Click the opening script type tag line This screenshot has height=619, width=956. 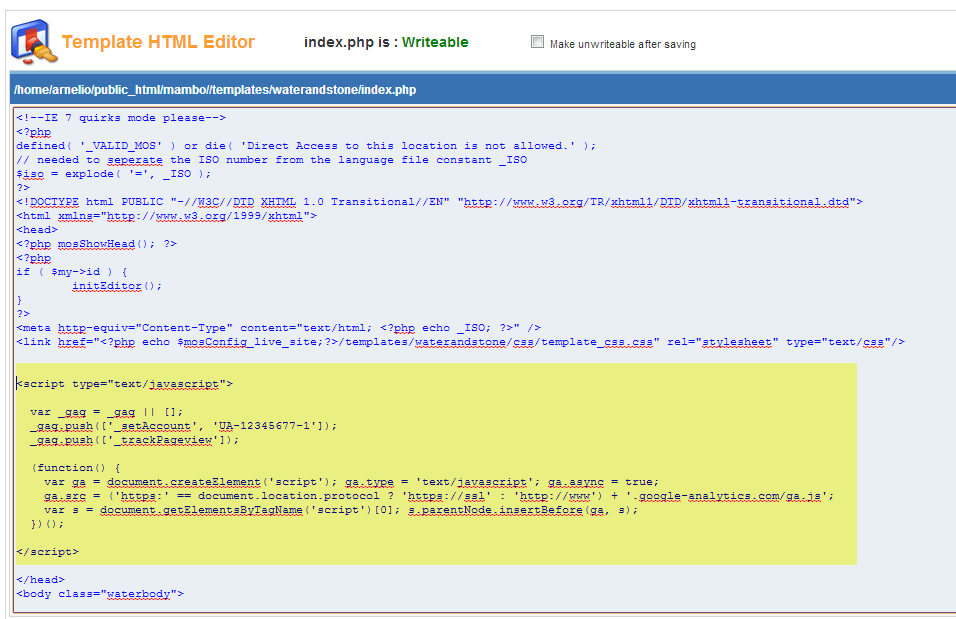125,383
